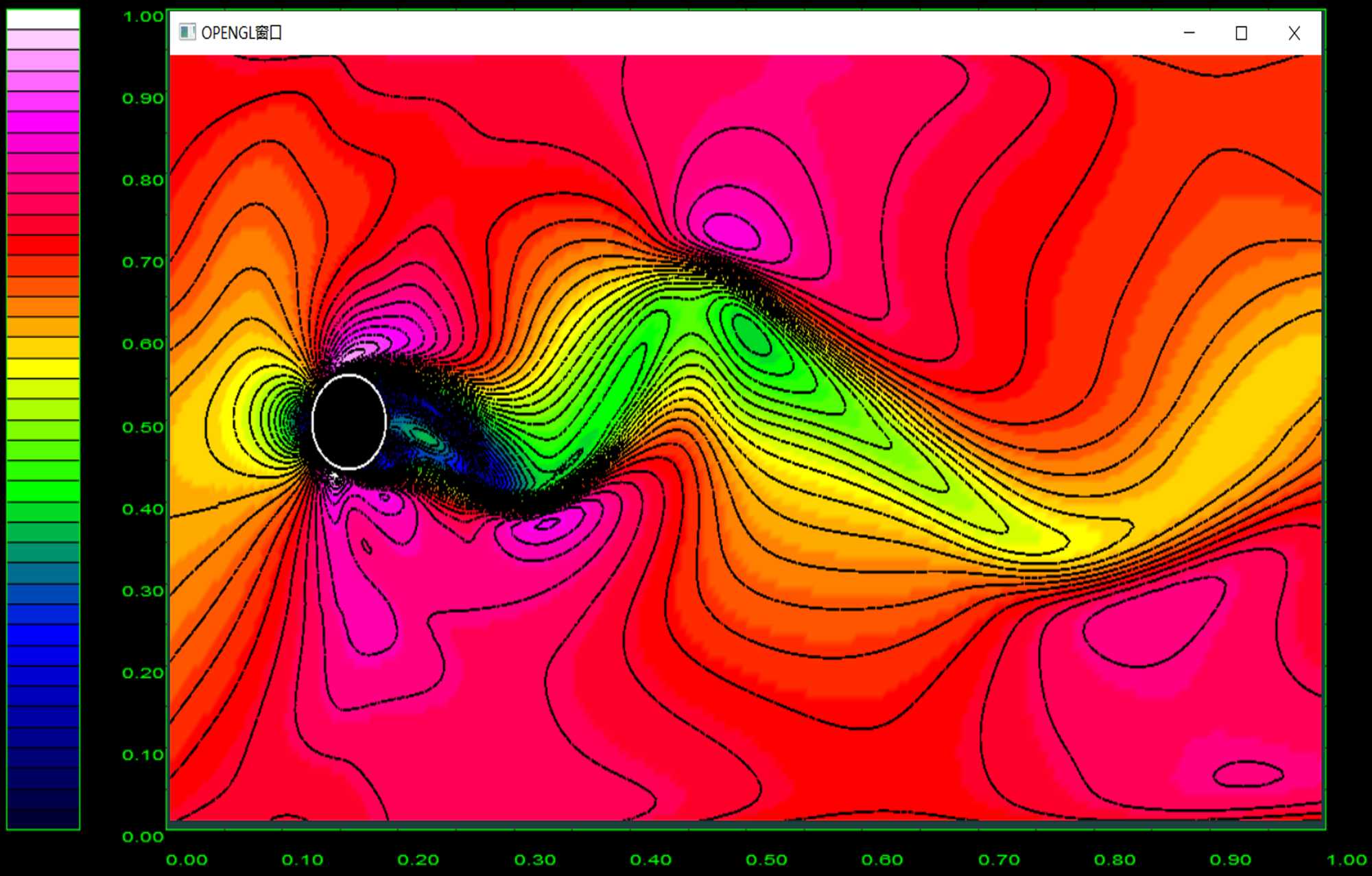
Task: Click the 1.00 label on the y-axis
Action: click(x=143, y=16)
